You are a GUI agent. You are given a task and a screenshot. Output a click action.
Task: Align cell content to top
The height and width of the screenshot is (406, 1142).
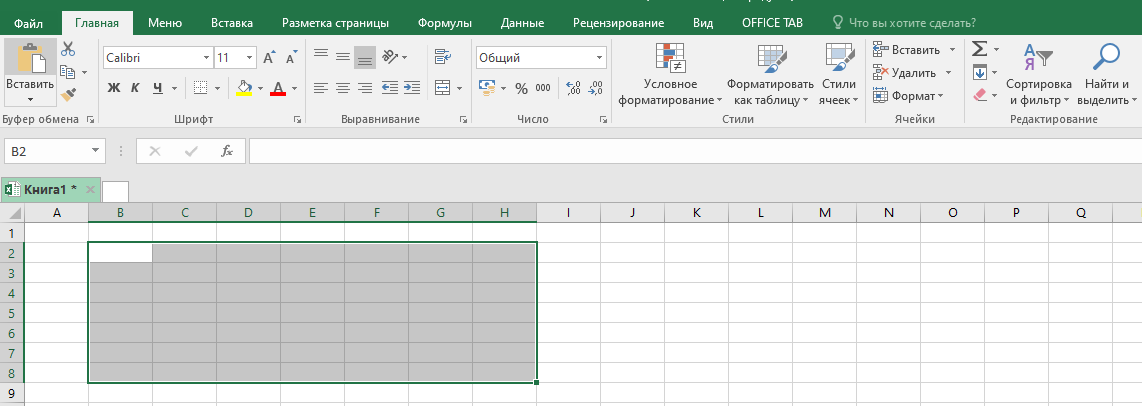click(x=320, y=56)
